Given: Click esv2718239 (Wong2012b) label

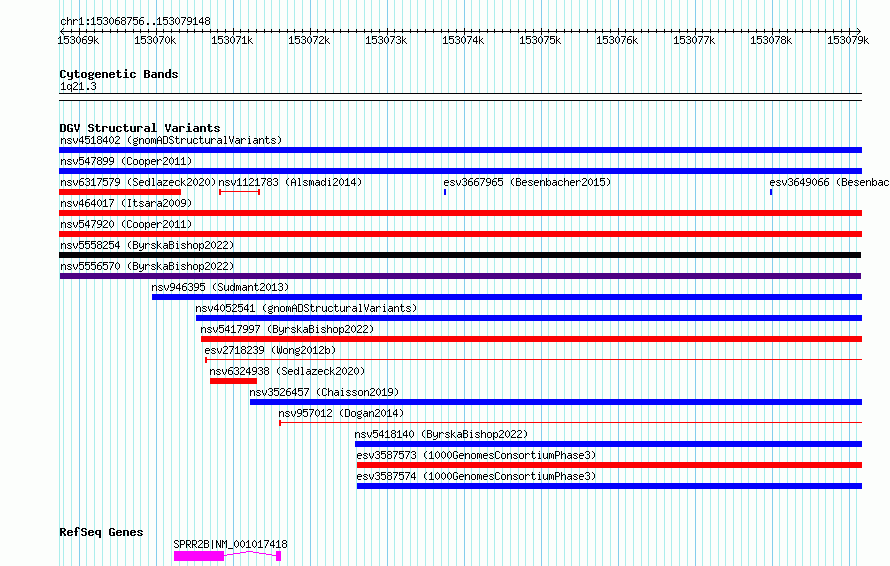Looking at the screenshot, I should 270,350.
